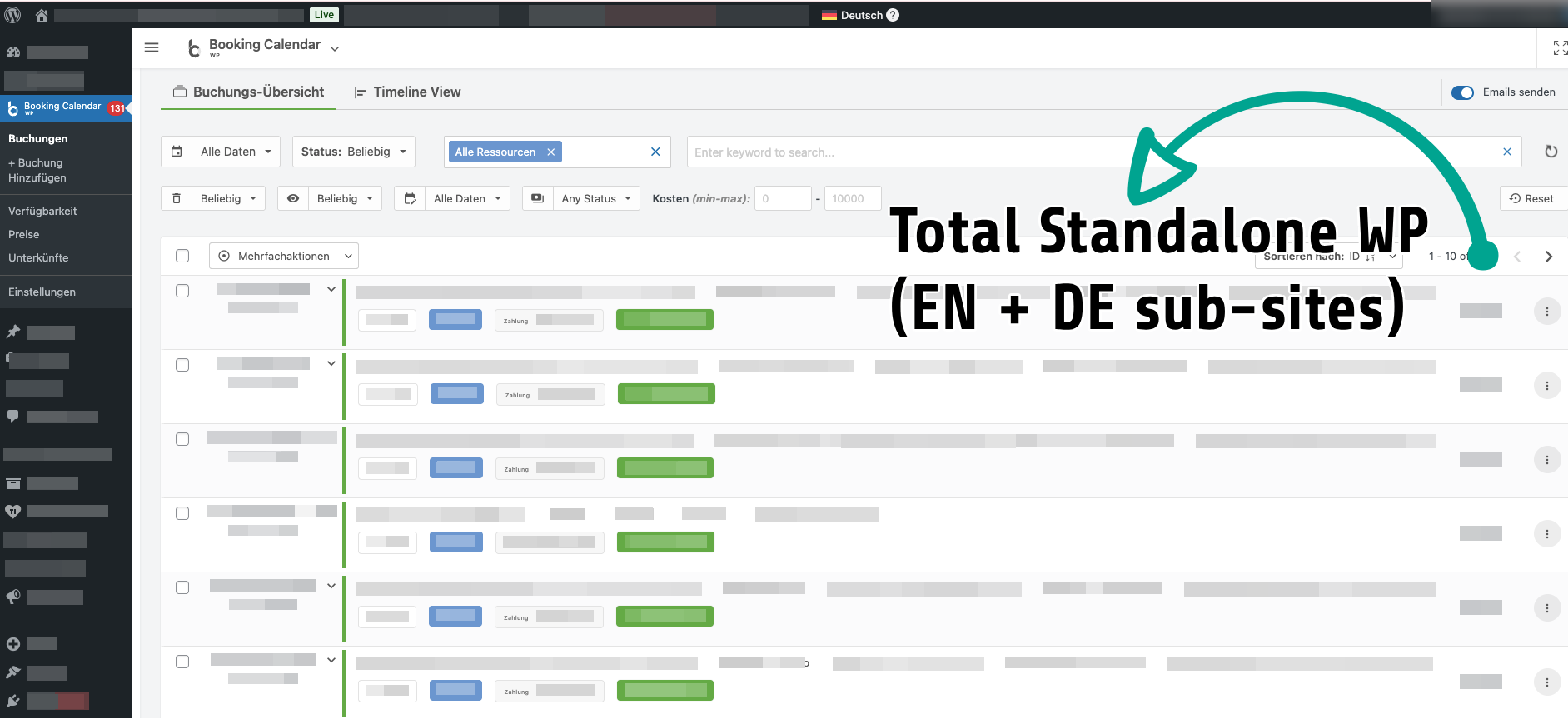
Task: Expand the first booking row chevron
Action: tap(331, 290)
